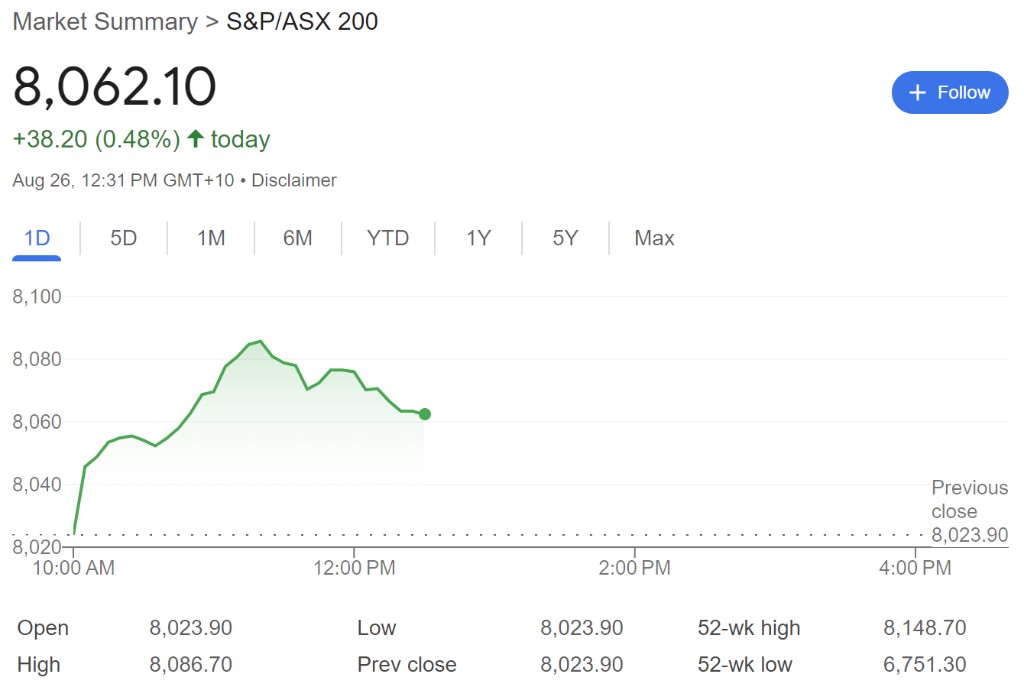The image size is (1024, 696).
Task: Show the 6M chart range
Action: pos(297,238)
